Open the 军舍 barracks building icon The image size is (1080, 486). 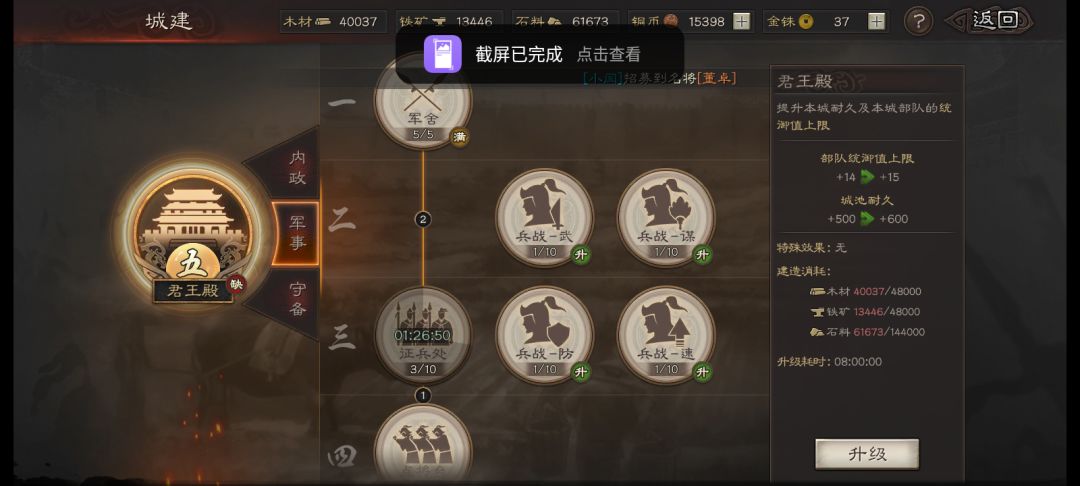pos(423,101)
